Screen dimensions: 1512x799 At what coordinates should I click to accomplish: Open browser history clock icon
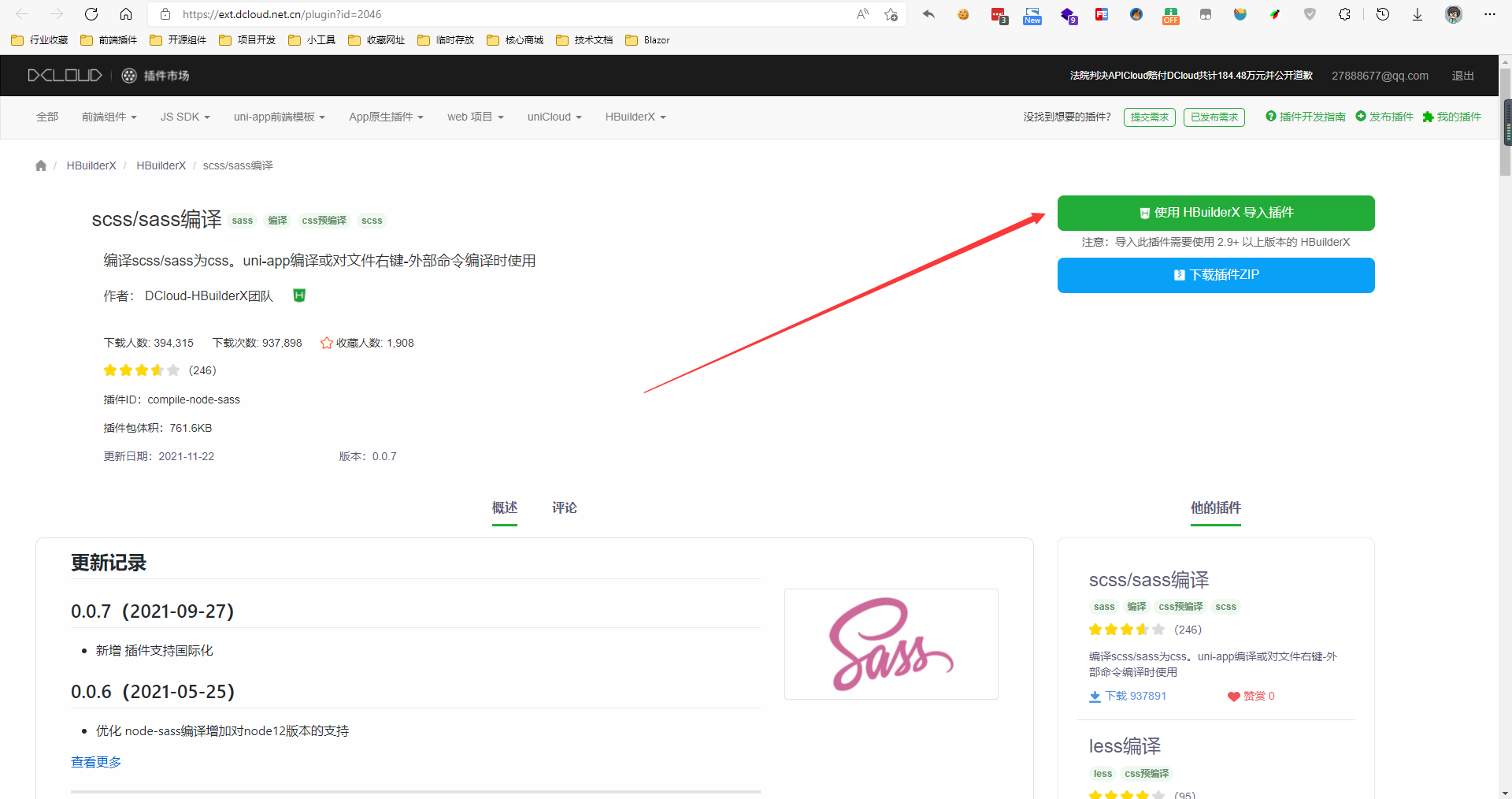1383,14
